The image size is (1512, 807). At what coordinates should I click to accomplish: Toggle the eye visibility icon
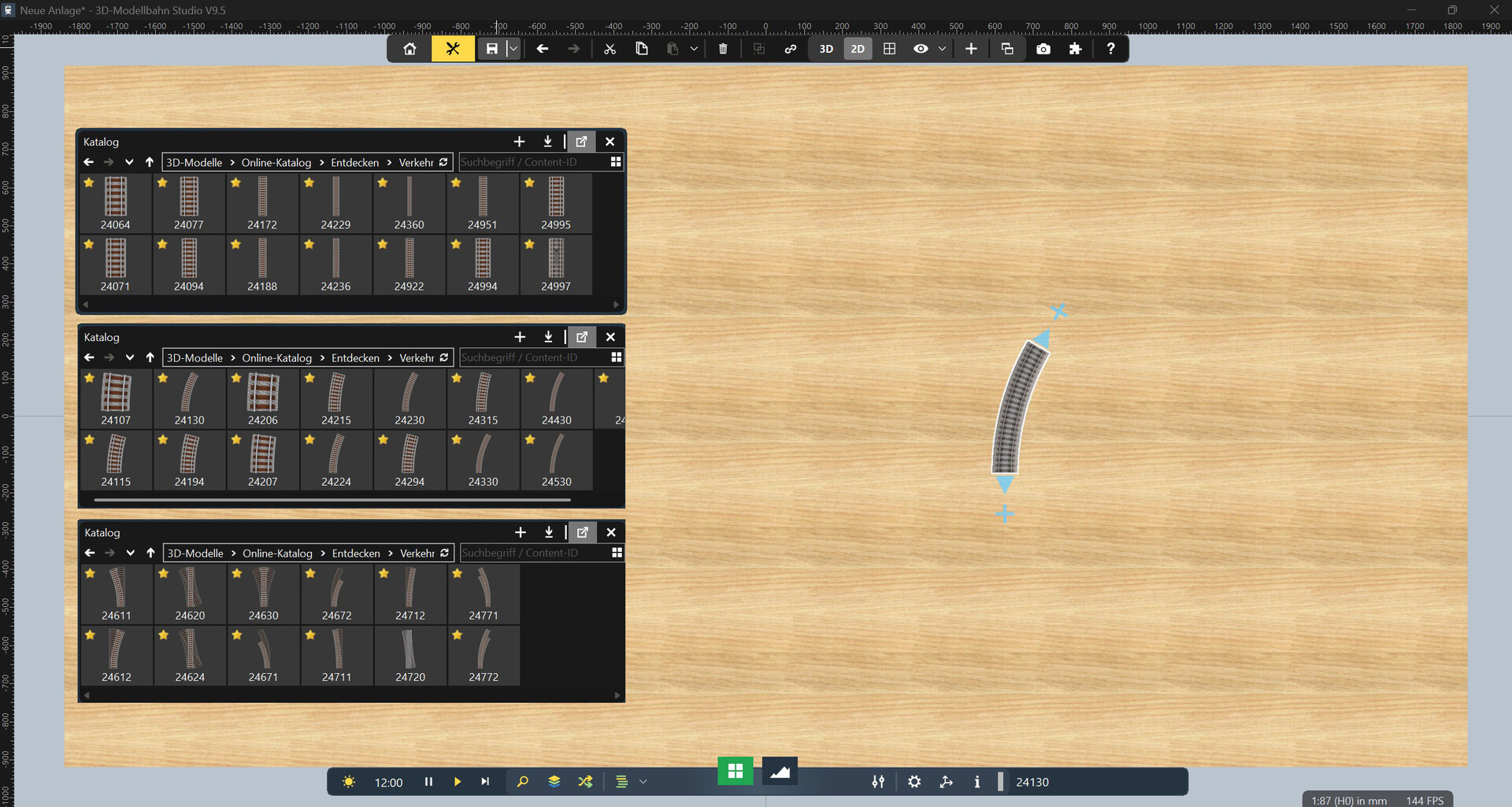pos(921,49)
